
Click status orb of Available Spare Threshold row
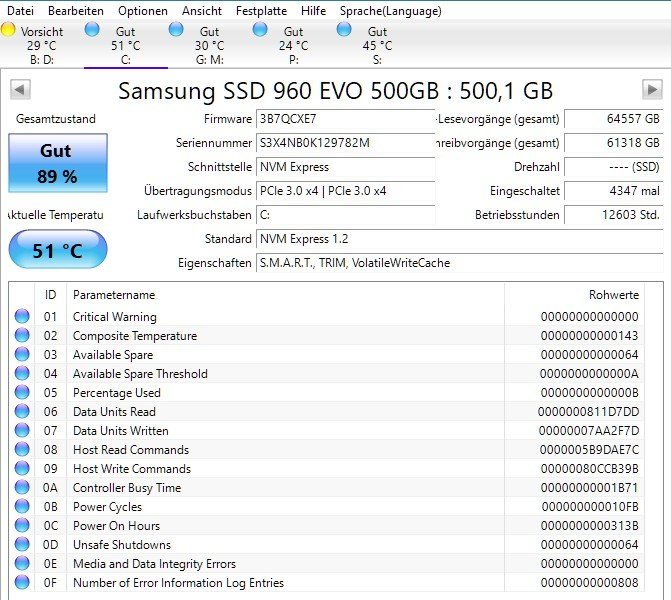pos(22,373)
